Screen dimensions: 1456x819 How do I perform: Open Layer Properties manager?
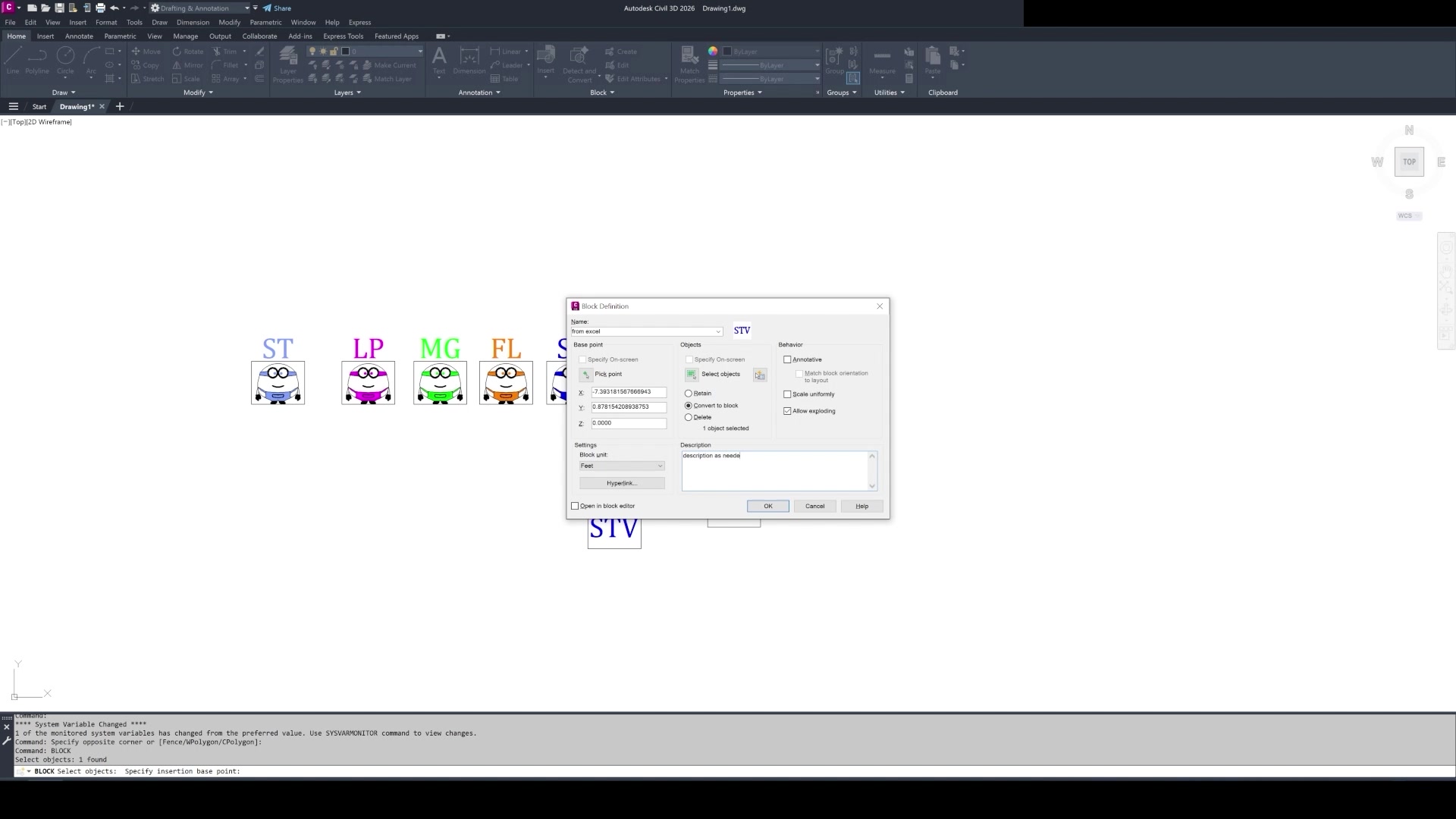pos(288,64)
